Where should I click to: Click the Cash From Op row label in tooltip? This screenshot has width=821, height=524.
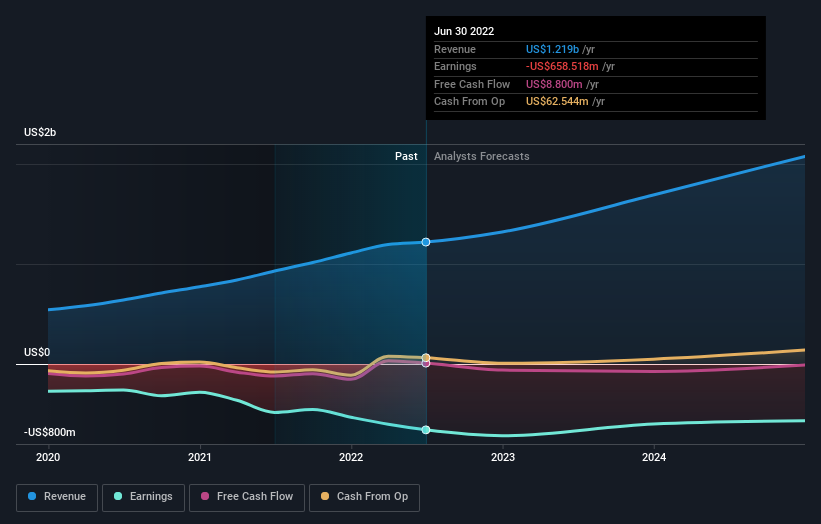click(470, 102)
